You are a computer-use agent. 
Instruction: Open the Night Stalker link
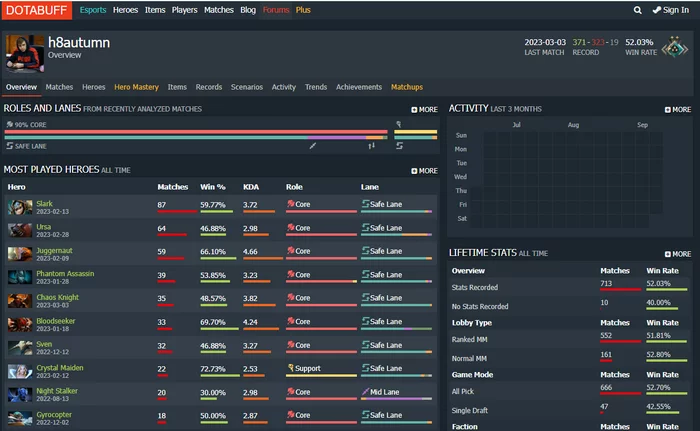coord(57,391)
